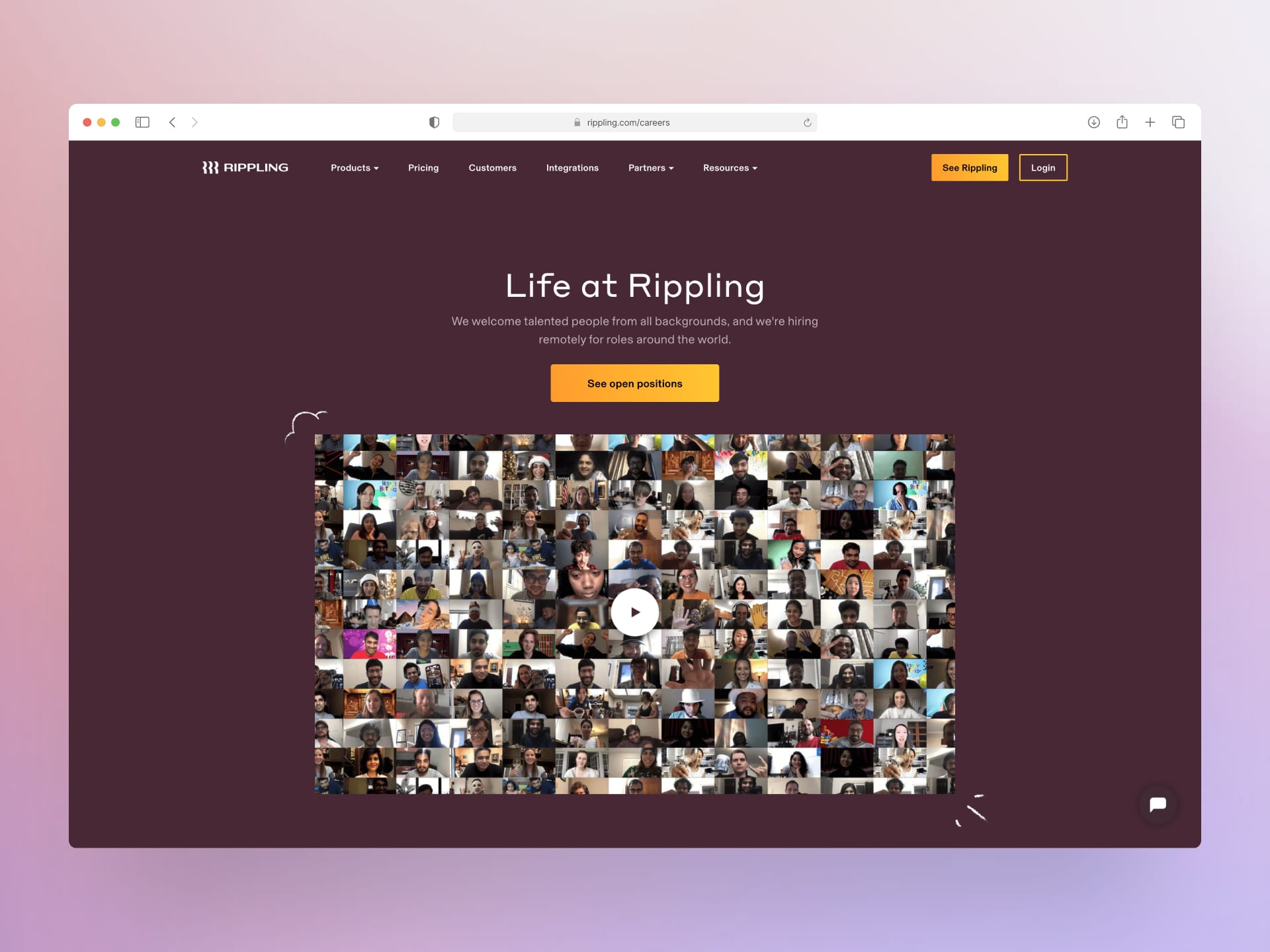Expand the Products dropdown menu
1270x952 pixels.
[x=355, y=167]
